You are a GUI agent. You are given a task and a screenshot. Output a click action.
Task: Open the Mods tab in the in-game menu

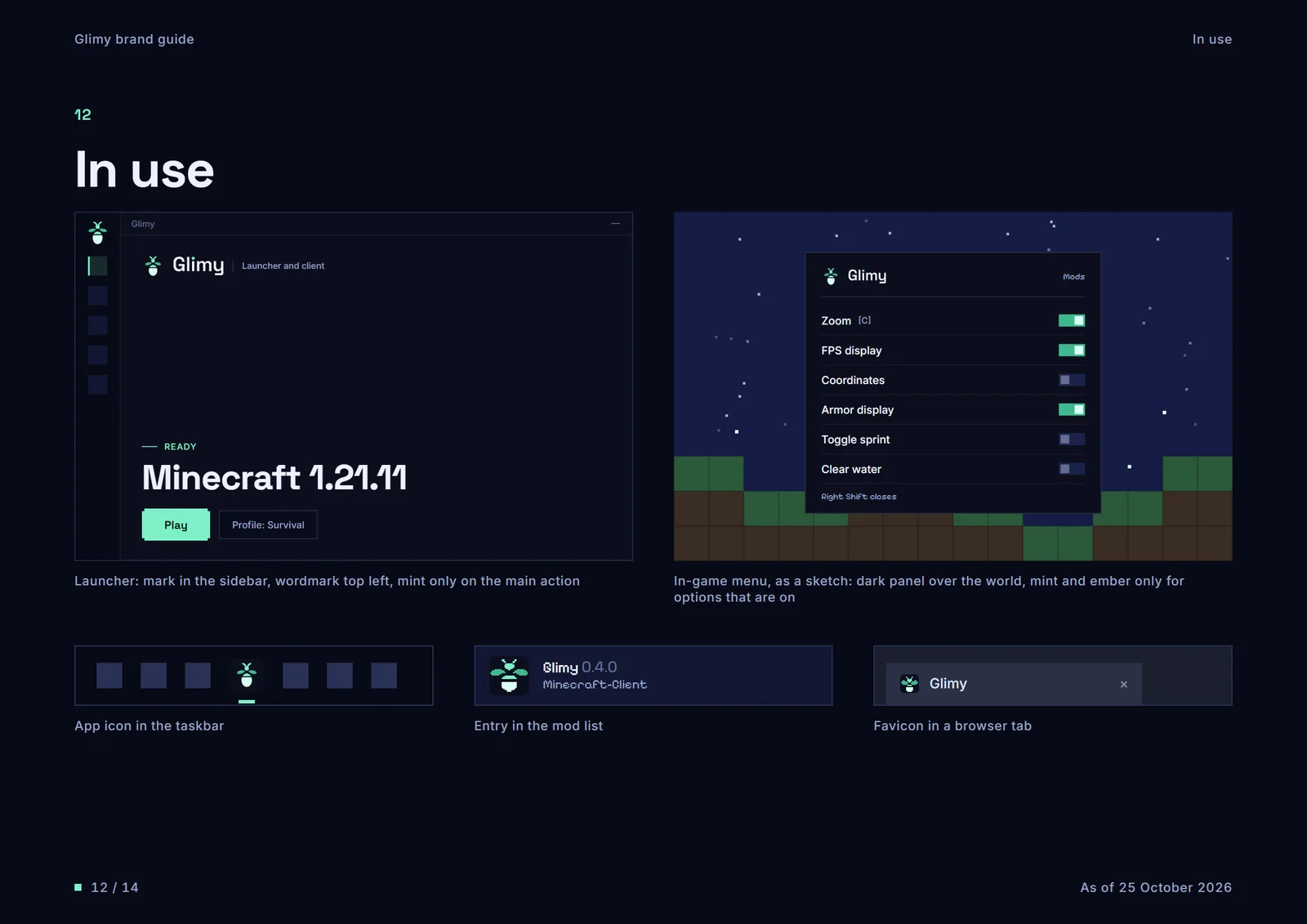[x=1074, y=277]
